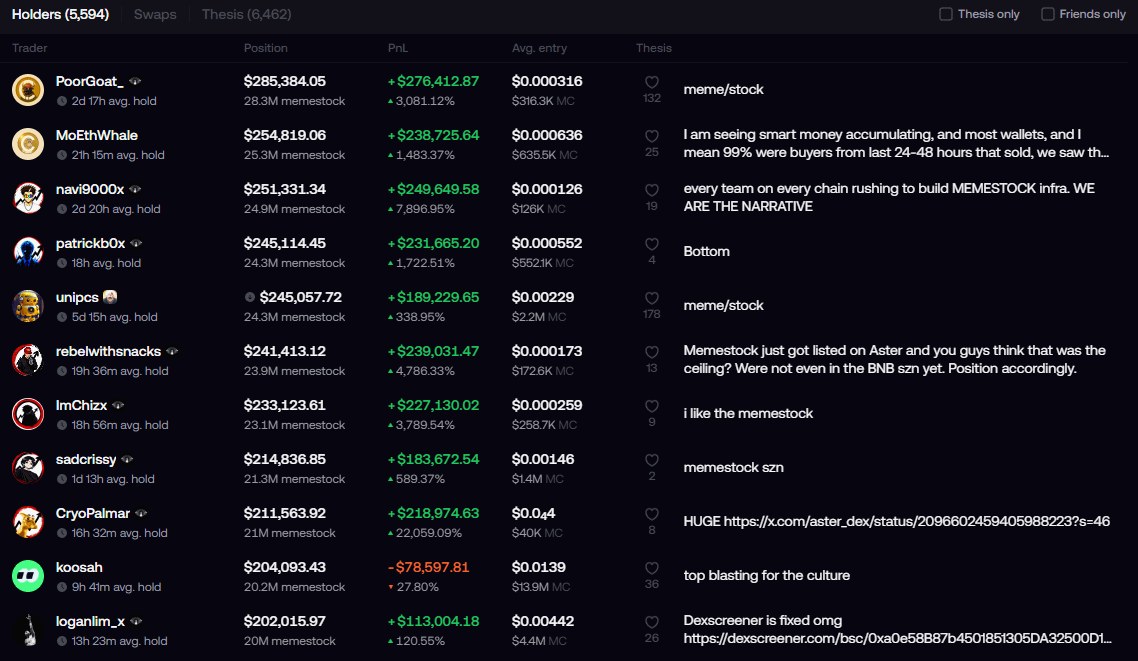Click small circle icon before unipcs's position

[250, 297]
